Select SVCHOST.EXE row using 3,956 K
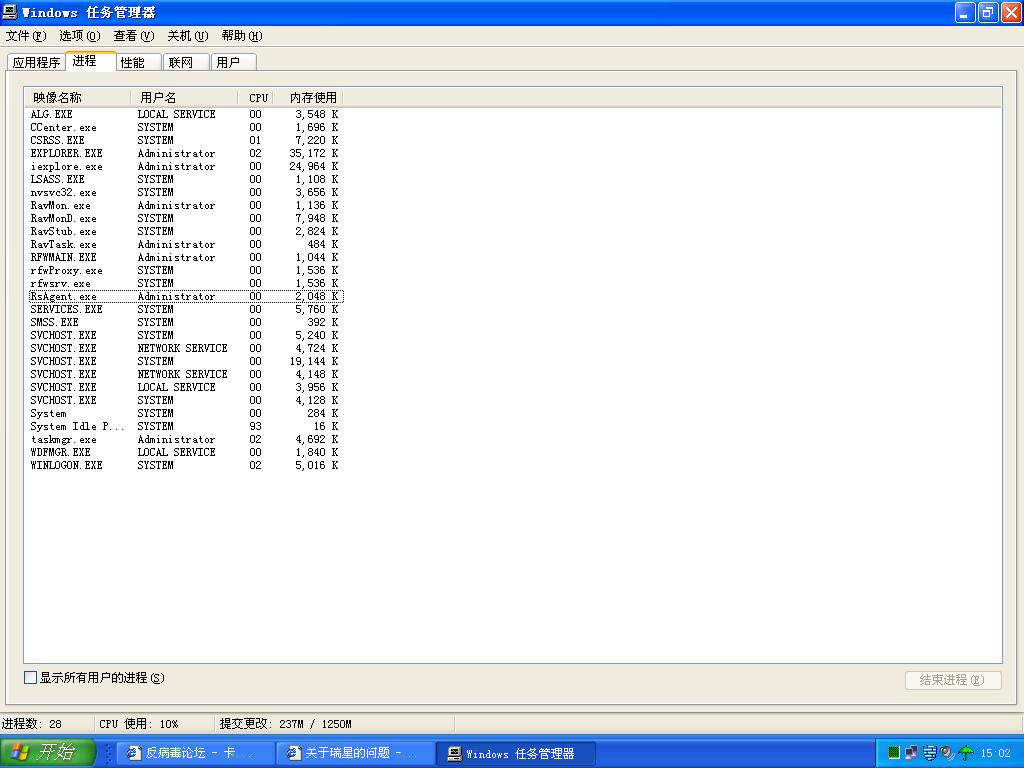The width and height of the screenshot is (1024, 768). 185,388
